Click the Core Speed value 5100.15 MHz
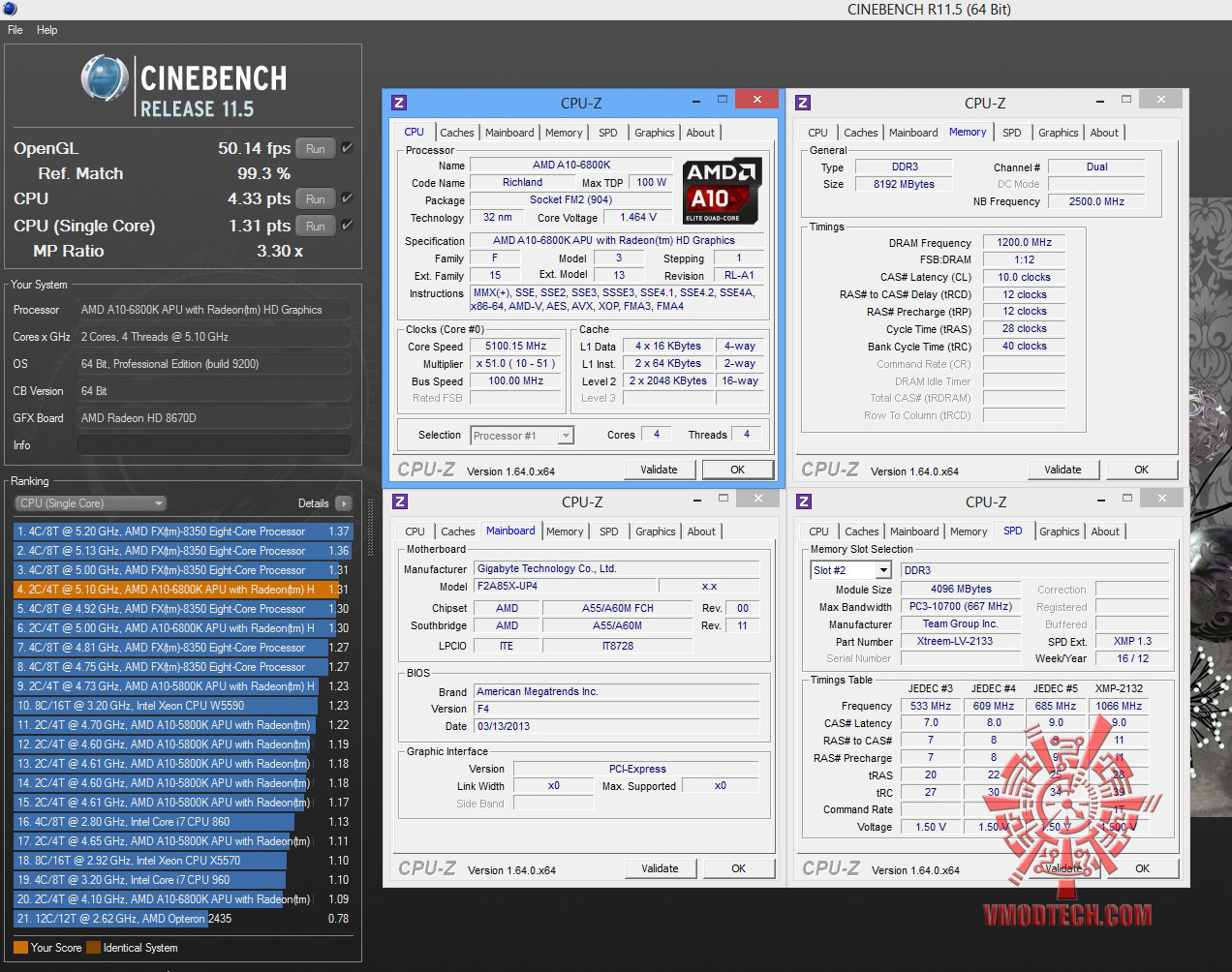Screen dimensions: 1232x972 click(515, 346)
